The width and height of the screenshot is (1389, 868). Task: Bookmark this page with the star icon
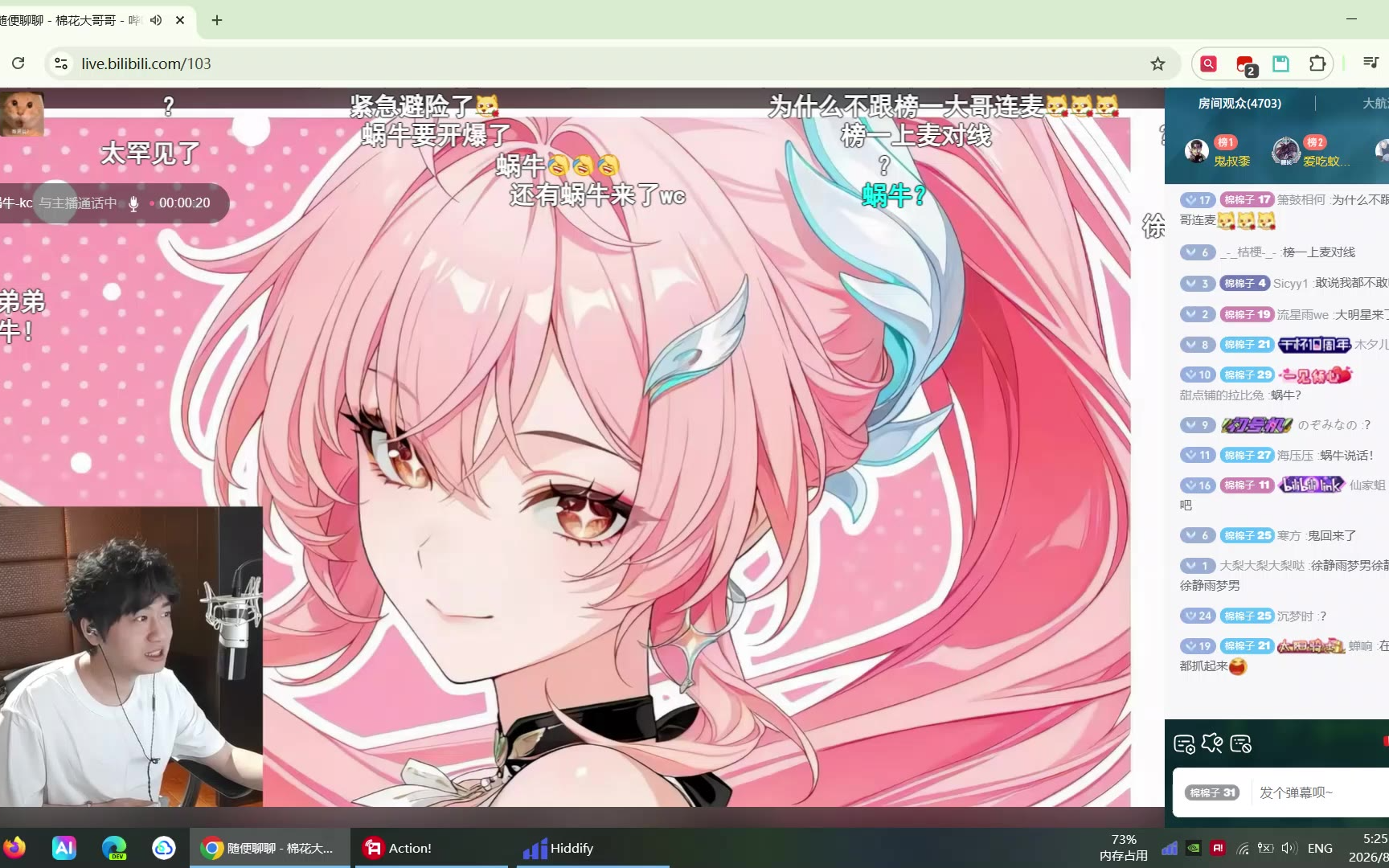click(1157, 63)
